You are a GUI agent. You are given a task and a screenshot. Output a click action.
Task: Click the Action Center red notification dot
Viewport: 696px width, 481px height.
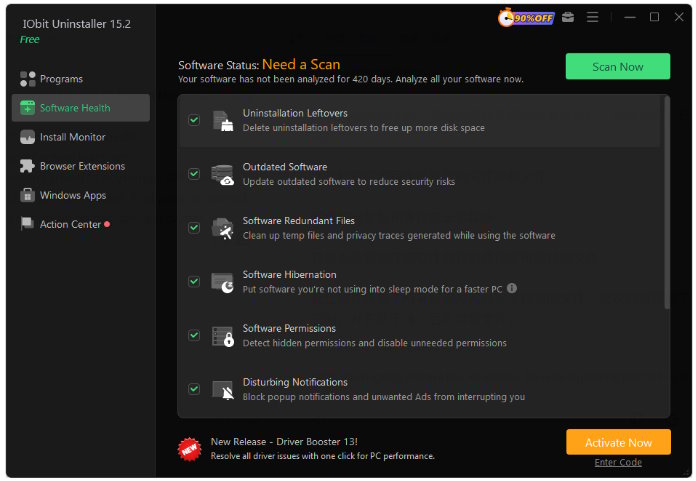pyautogui.click(x=107, y=224)
